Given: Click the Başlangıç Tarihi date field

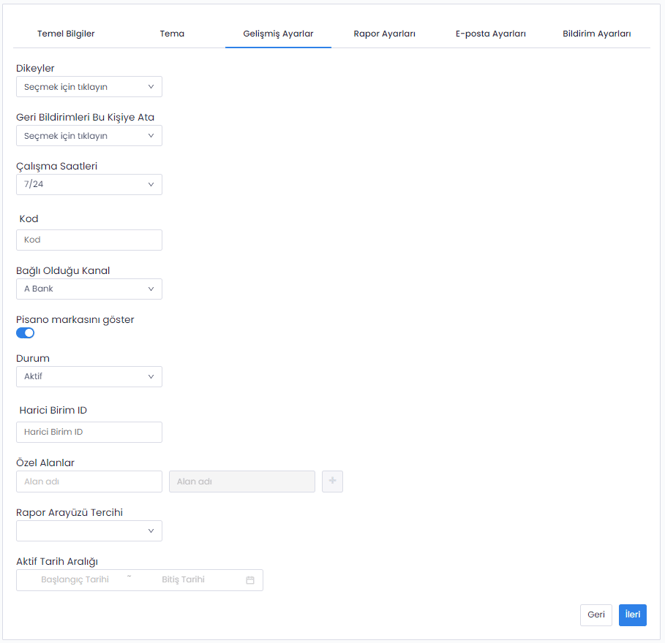Looking at the screenshot, I should point(75,580).
